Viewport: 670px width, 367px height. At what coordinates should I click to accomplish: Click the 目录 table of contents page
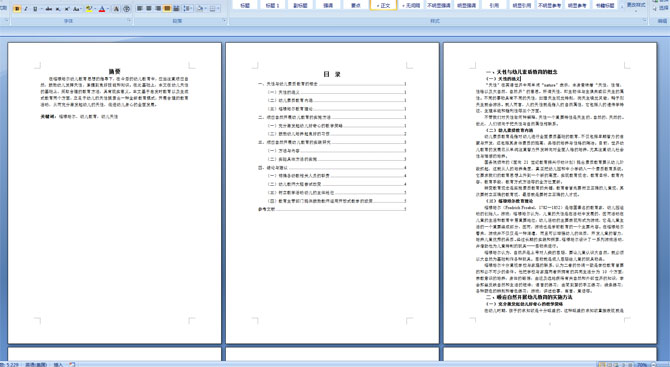pos(332,193)
